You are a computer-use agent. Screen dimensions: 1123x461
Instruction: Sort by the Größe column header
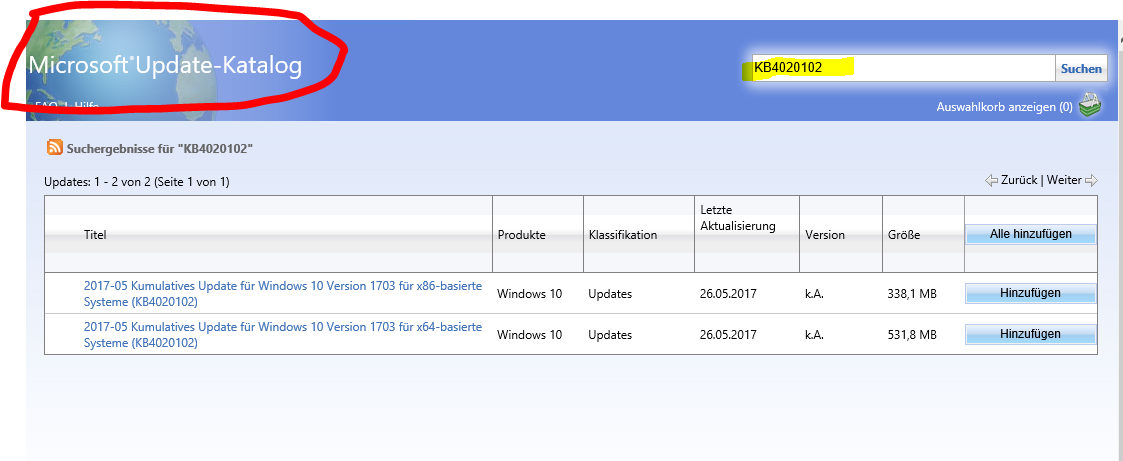pyautogui.click(x=903, y=235)
